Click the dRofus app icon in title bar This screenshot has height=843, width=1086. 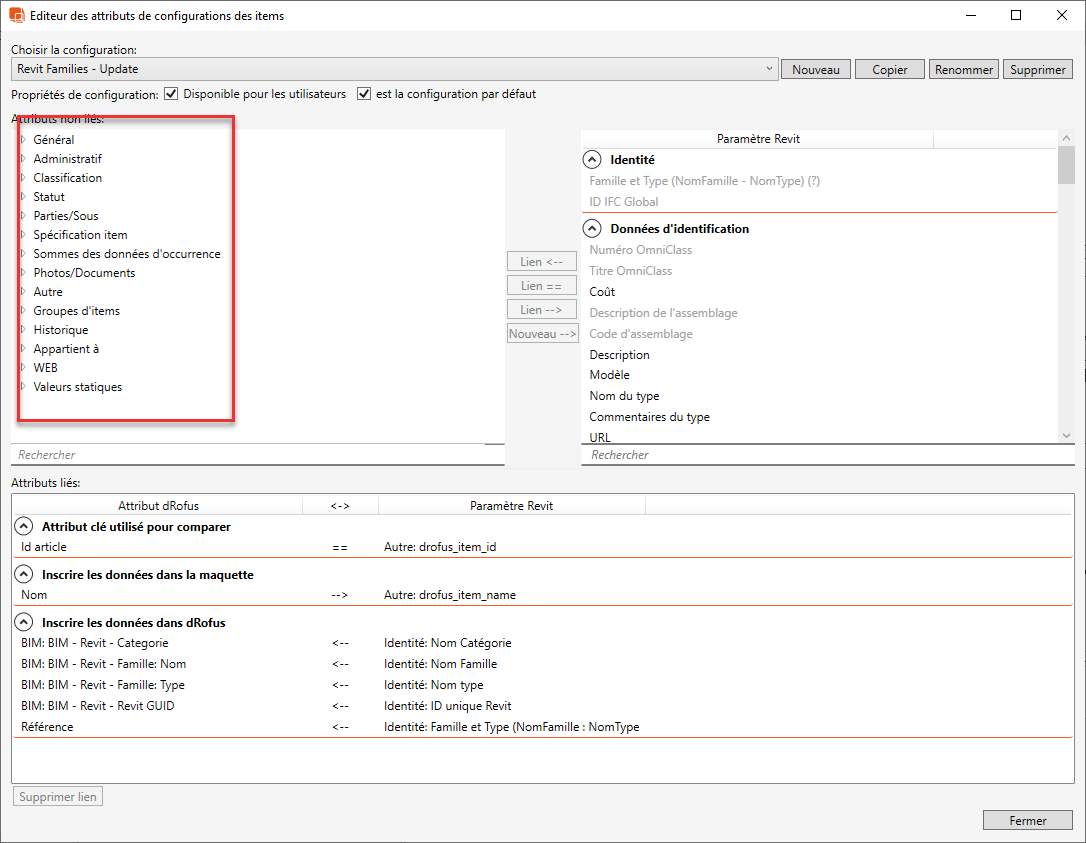[16, 16]
